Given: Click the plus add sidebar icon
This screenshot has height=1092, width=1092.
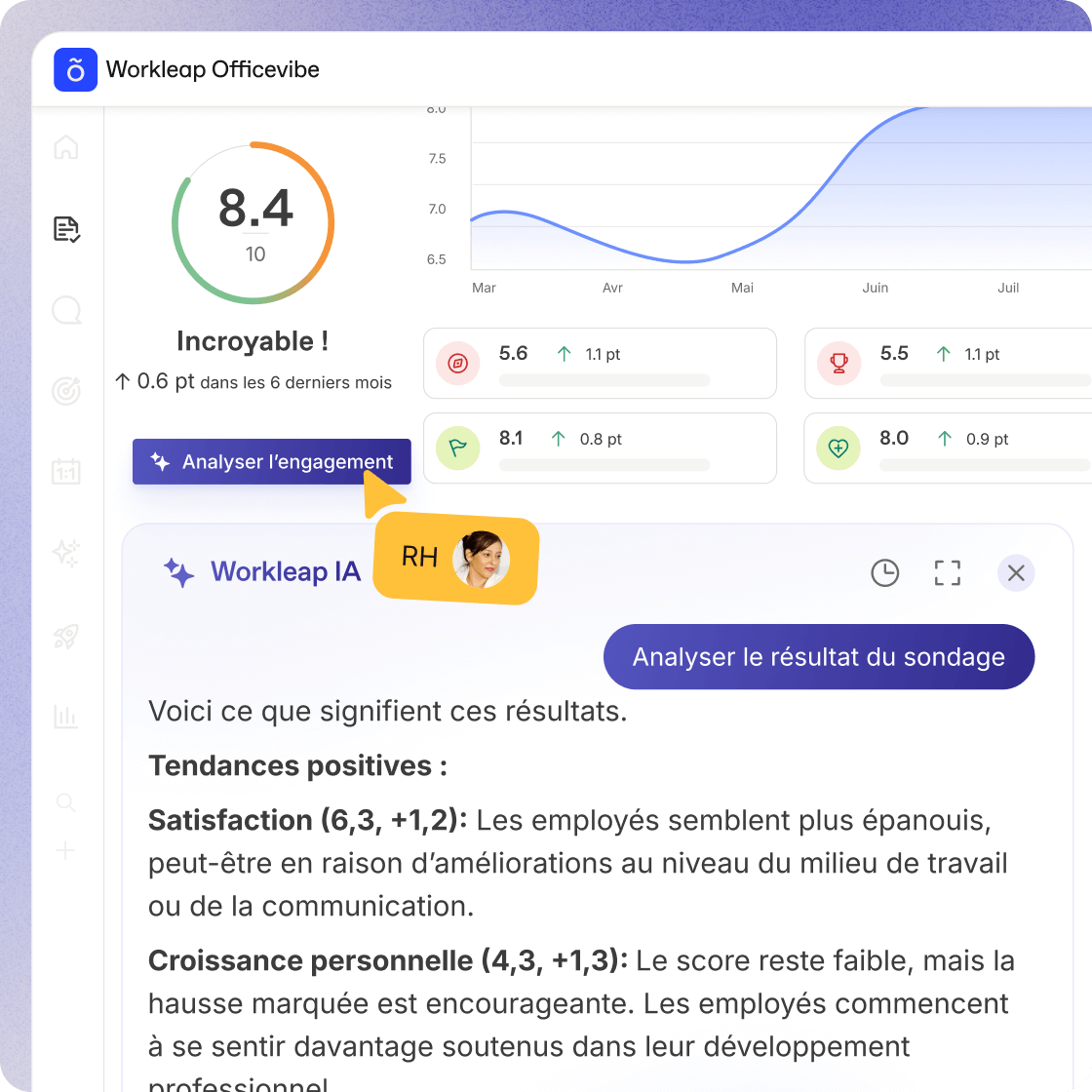Looking at the screenshot, I should (65, 850).
